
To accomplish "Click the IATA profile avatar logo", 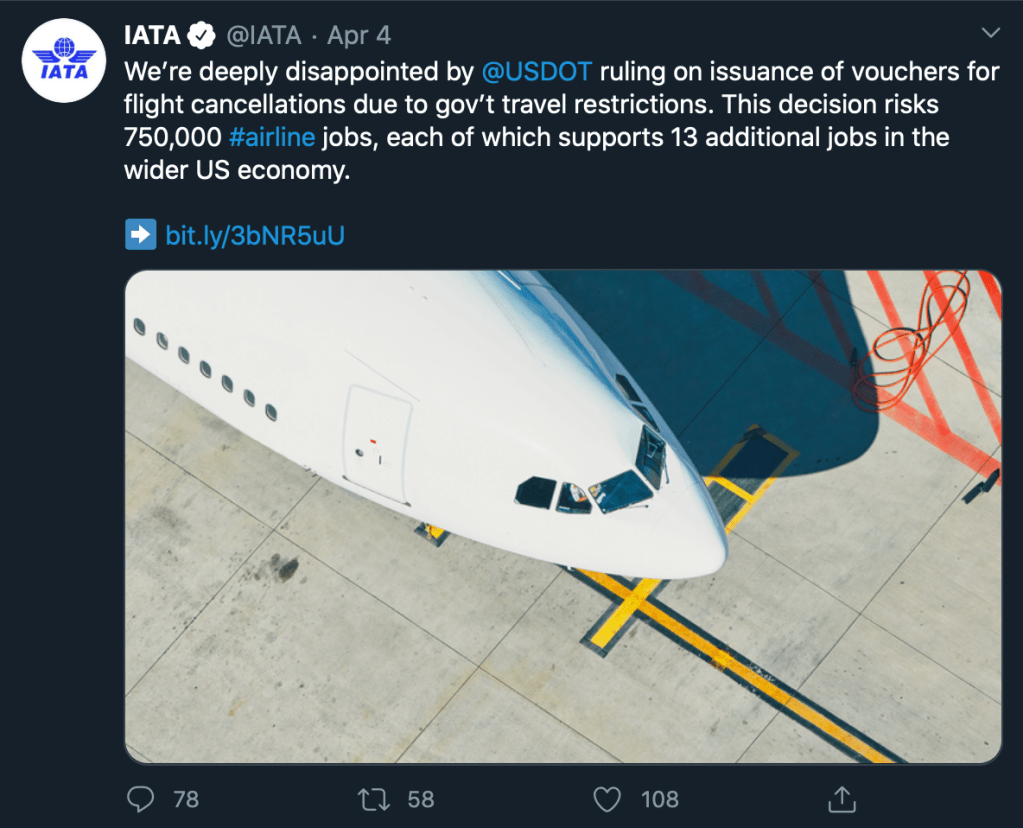I will point(64,60).
